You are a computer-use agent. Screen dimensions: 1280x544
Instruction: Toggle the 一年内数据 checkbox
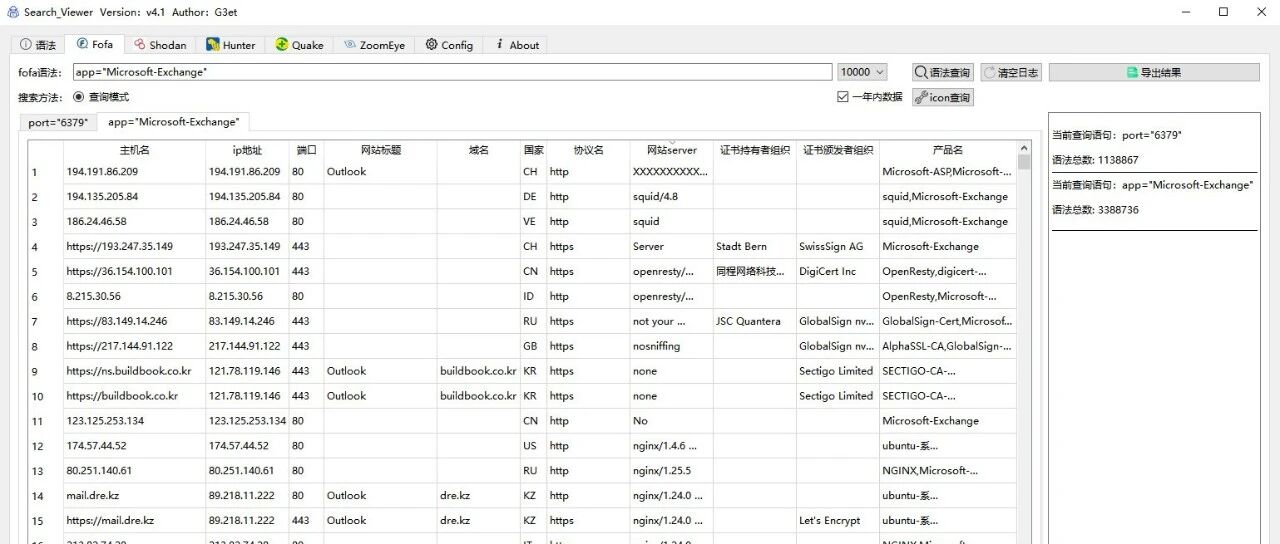(843, 97)
